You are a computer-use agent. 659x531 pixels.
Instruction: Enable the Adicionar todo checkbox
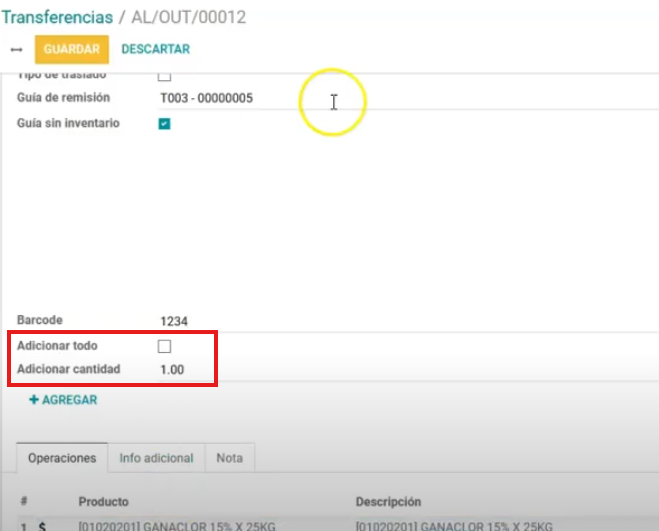tap(164, 346)
